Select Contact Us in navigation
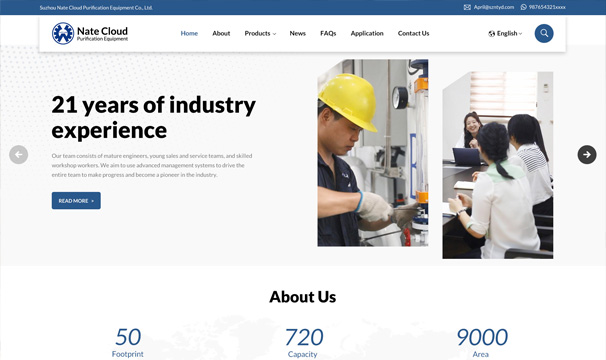 pos(414,34)
